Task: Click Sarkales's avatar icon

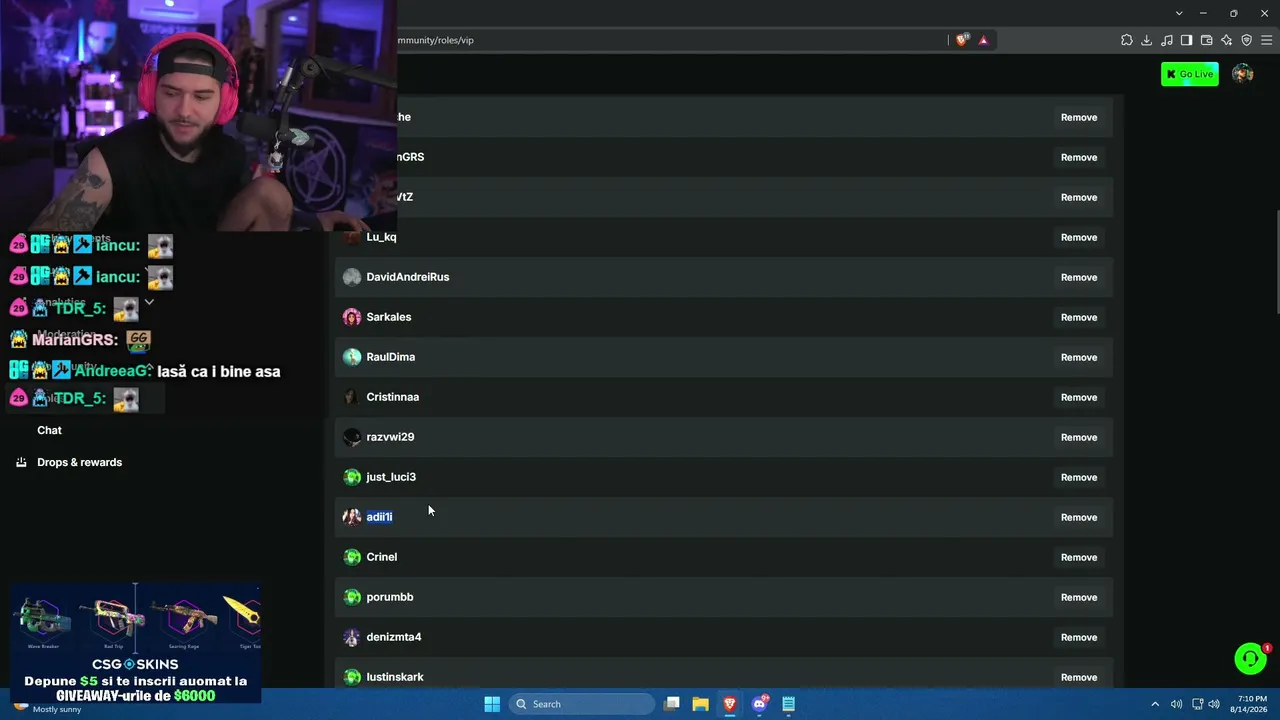Action: click(352, 317)
